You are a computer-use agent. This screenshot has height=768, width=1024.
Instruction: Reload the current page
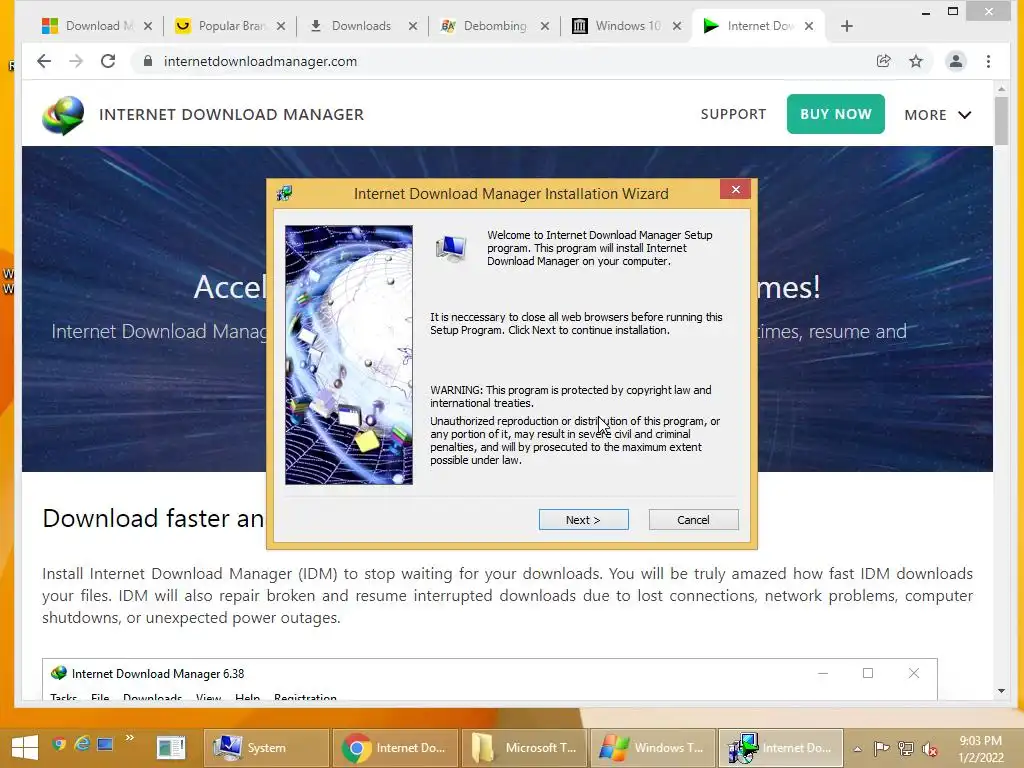(x=108, y=61)
